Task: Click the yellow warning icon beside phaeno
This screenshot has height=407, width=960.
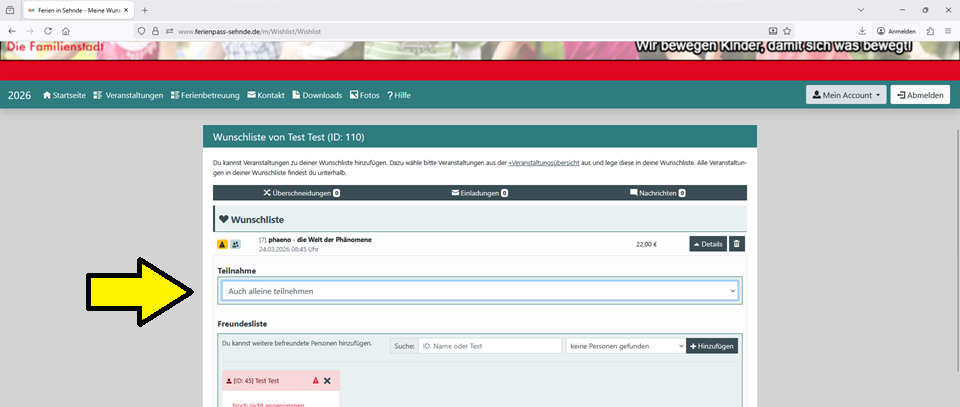Action: [222, 243]
